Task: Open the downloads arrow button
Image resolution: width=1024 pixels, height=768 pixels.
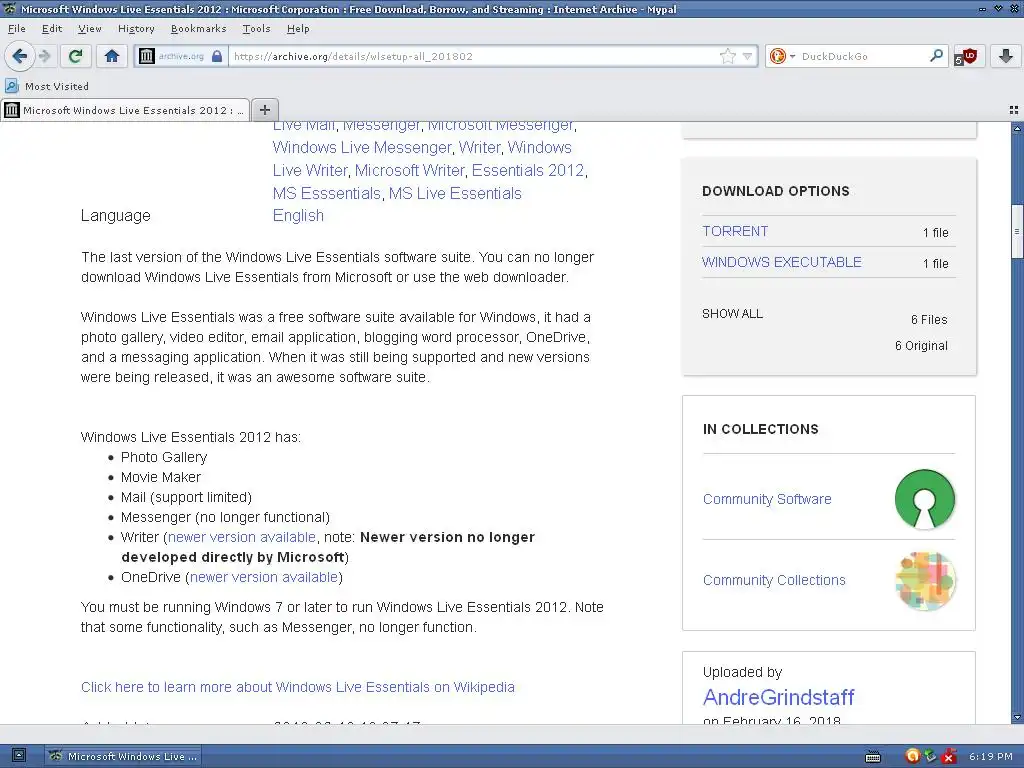Action: [1006, 56]
